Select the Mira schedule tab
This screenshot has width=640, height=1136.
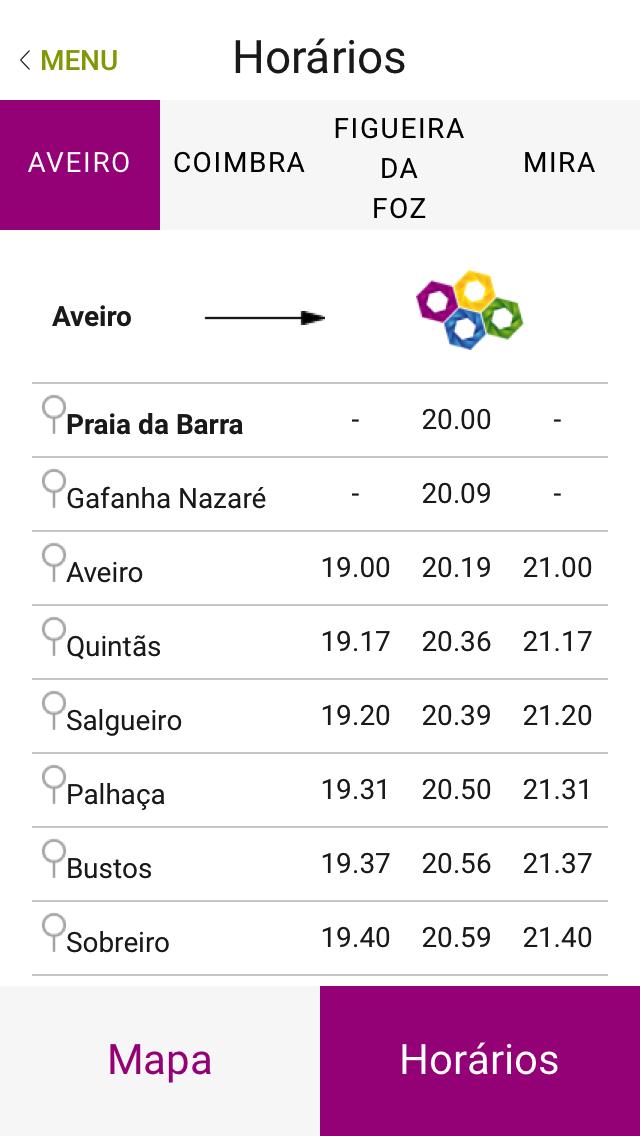pos(559,164)
